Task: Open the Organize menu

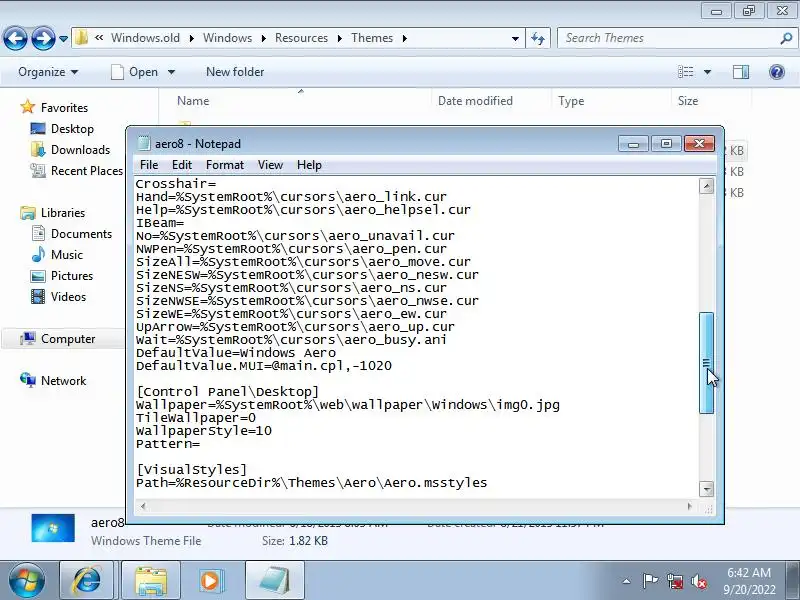Action: point(48,72)
